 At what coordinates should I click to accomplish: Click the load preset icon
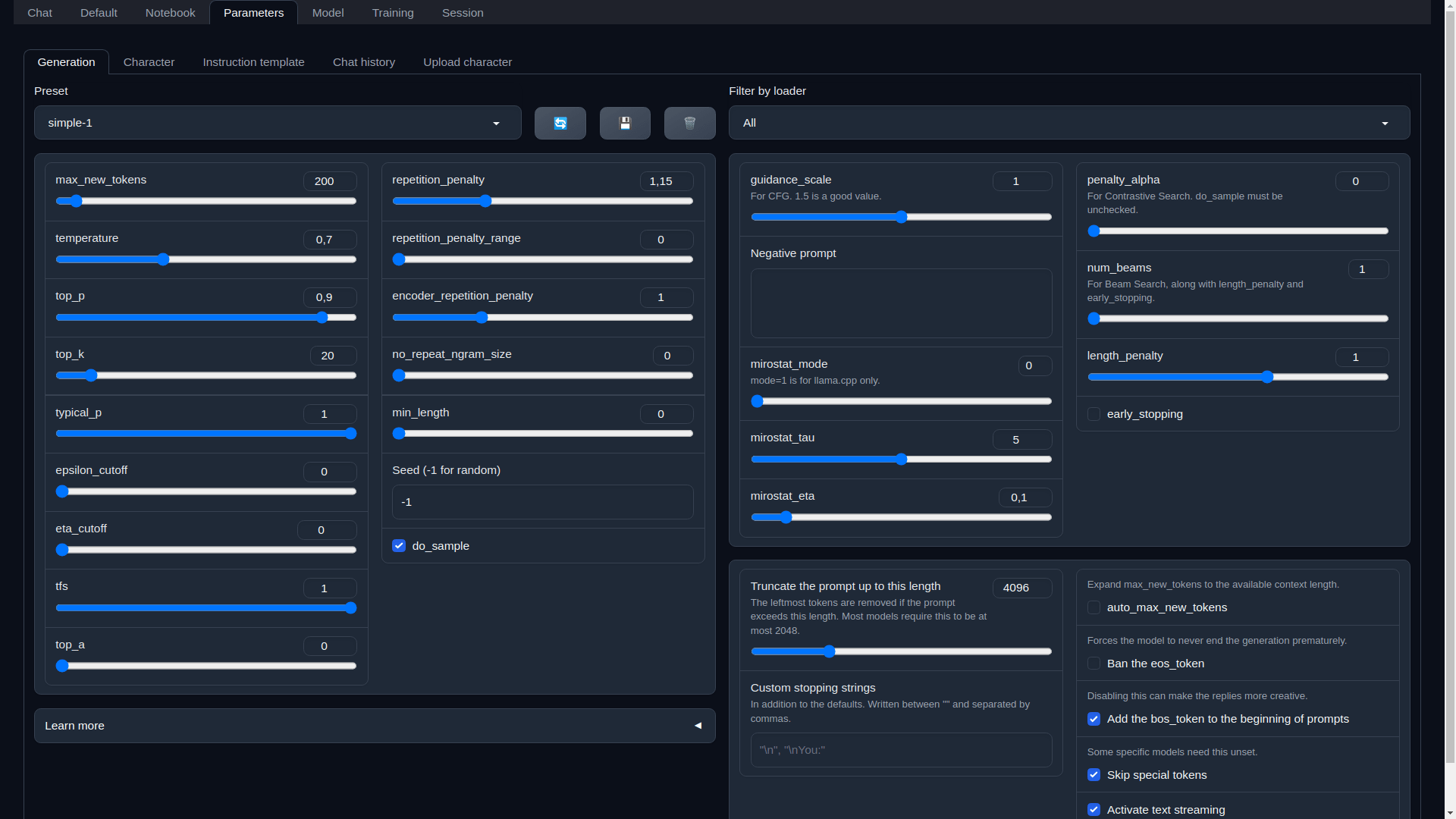coord(560,122)
